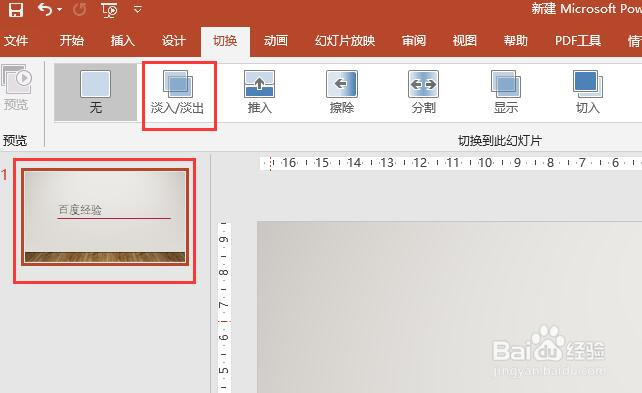The width and height of the screenshot is (642, 393).
Task: Open the Undo history dropdown arrow
Action: (60, 9)
